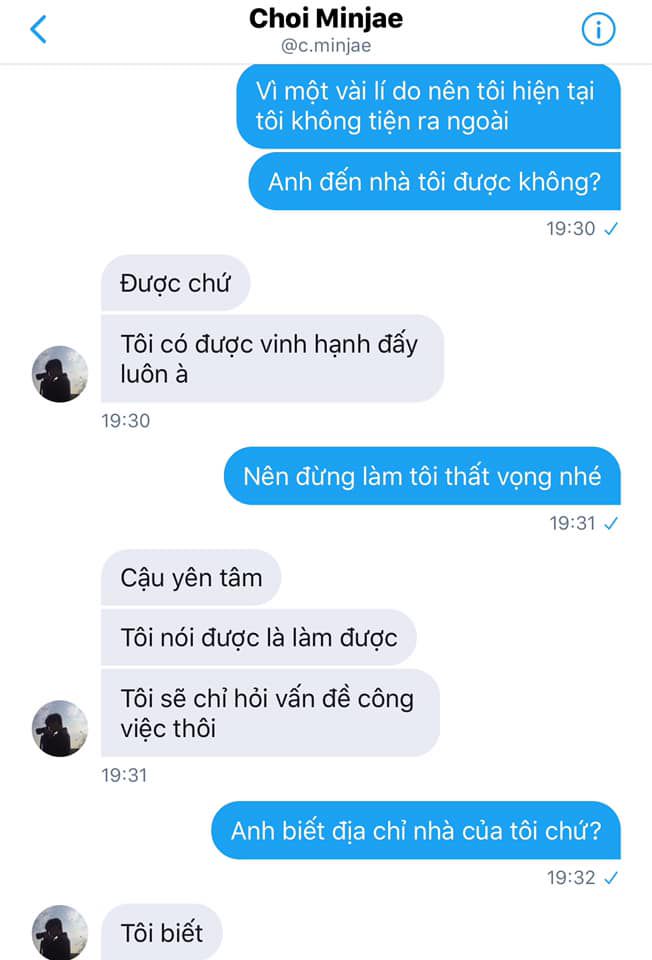Select the 'Tôi có được vinh hạnh đấy' bubble
This screenshot has height=960, width=652.
coord(272,359)
